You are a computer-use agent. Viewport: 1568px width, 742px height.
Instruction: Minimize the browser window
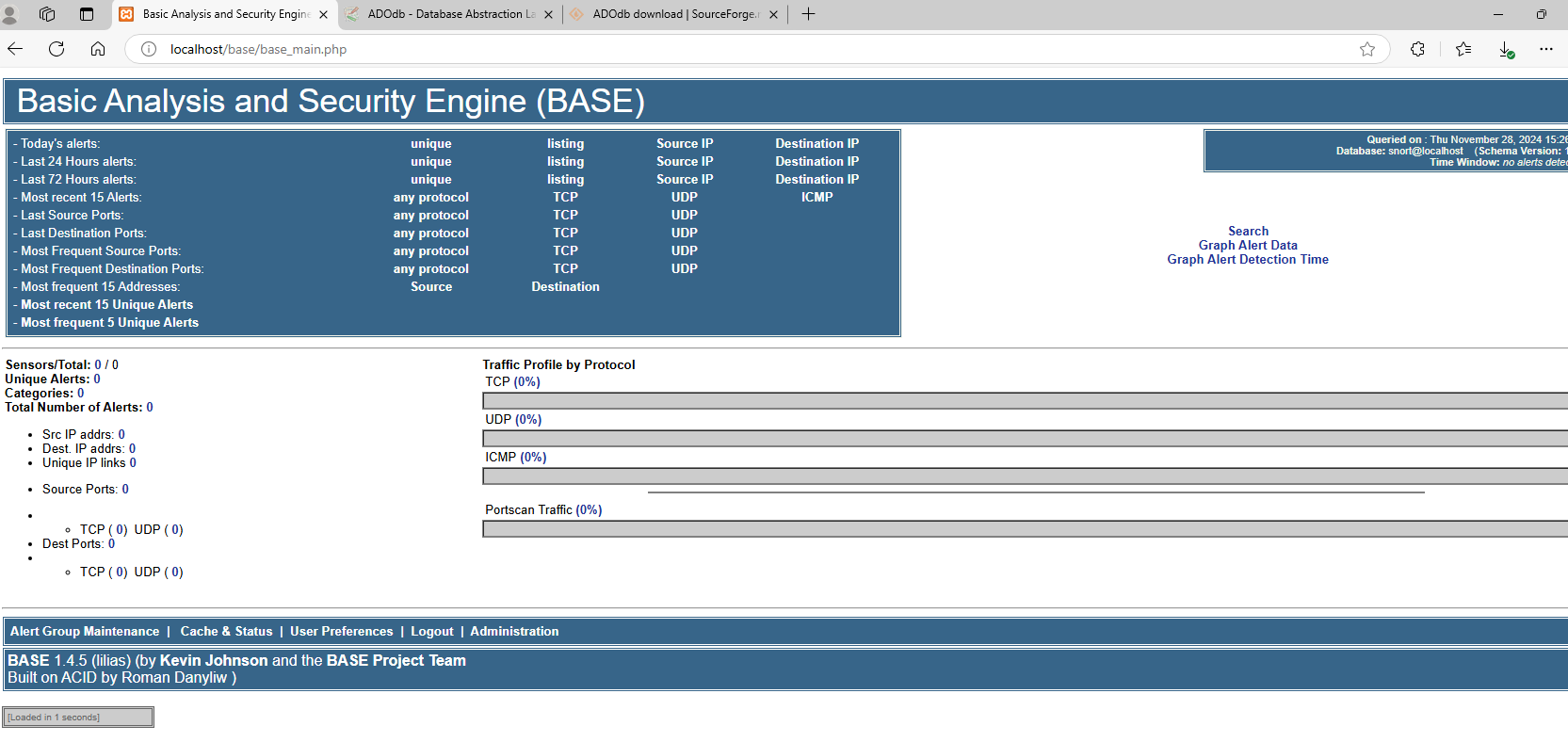click(1498, 14)
